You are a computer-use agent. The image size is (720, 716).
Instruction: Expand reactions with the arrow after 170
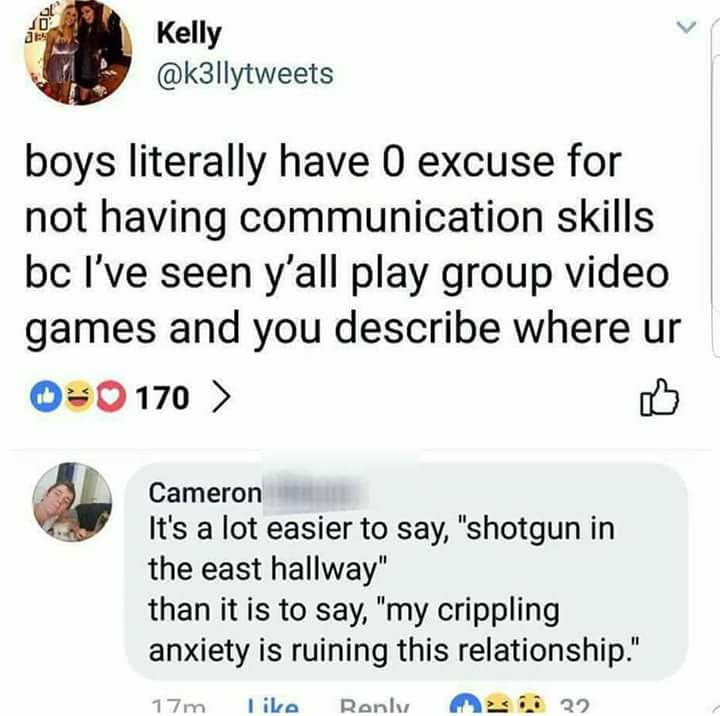pyautogui.click(x=219, y=398)
